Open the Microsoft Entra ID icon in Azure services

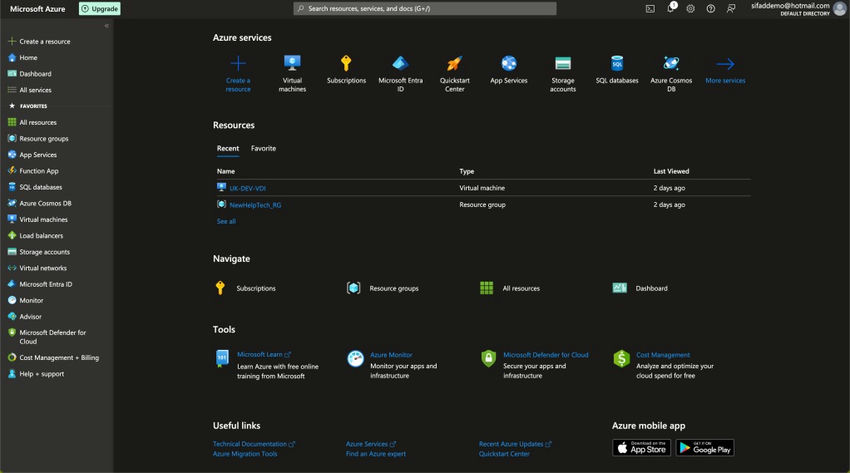pyautogui.click(x=400, y=63)
